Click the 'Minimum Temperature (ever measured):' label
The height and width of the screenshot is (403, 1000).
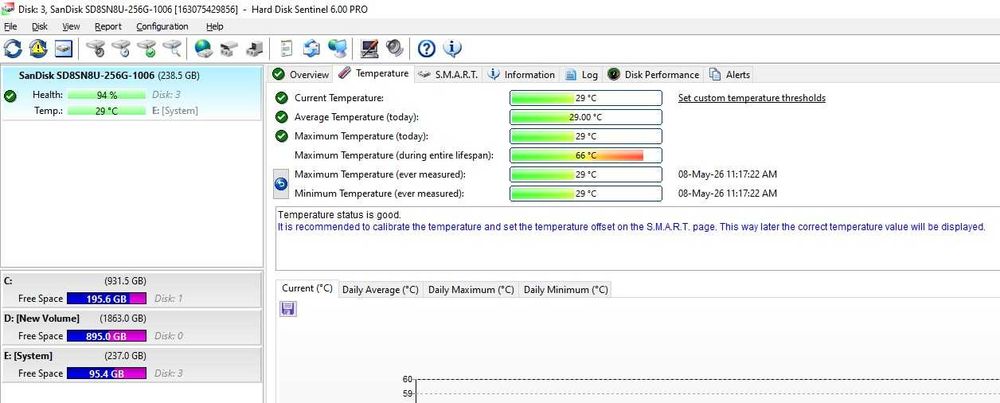click(x=379, y=193)
